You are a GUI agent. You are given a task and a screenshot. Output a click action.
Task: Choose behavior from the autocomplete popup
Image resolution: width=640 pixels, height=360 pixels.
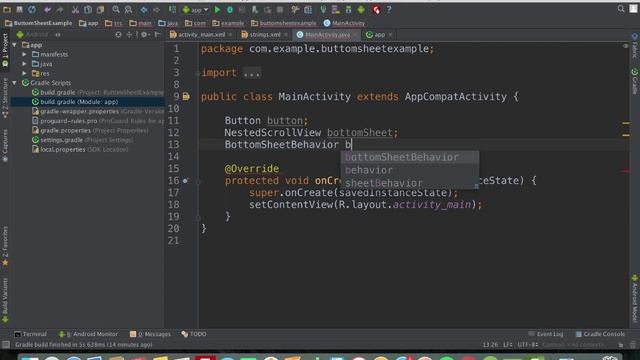coord(410,170)
